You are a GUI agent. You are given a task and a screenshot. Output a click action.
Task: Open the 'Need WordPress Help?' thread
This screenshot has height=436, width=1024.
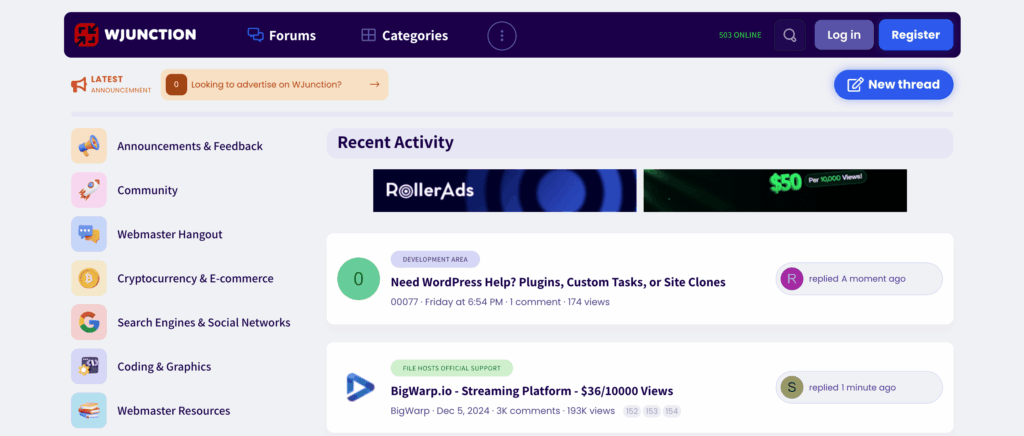pyautogui.click(x=558, y=283)
